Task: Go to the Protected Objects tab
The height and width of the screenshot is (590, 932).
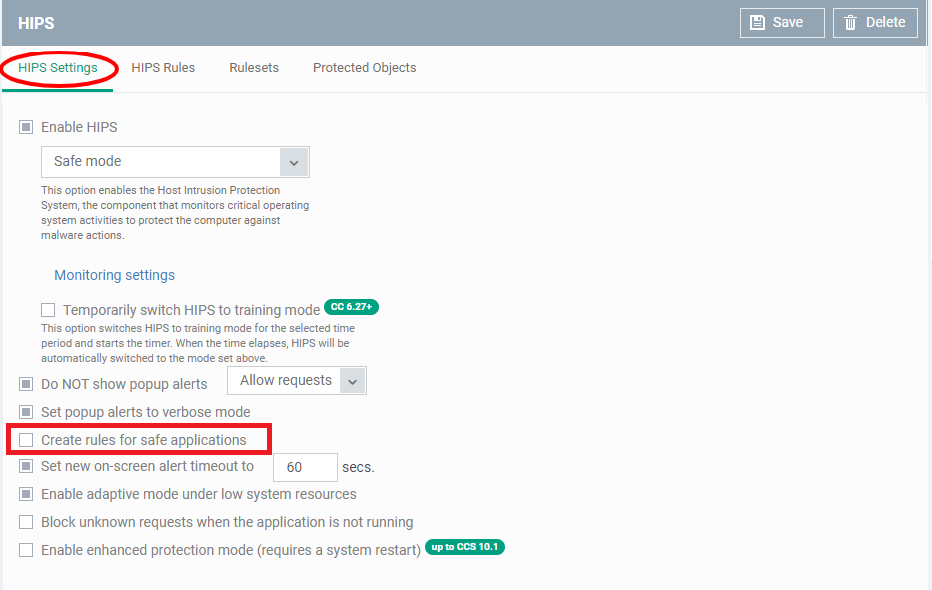Action: point(364,68)
